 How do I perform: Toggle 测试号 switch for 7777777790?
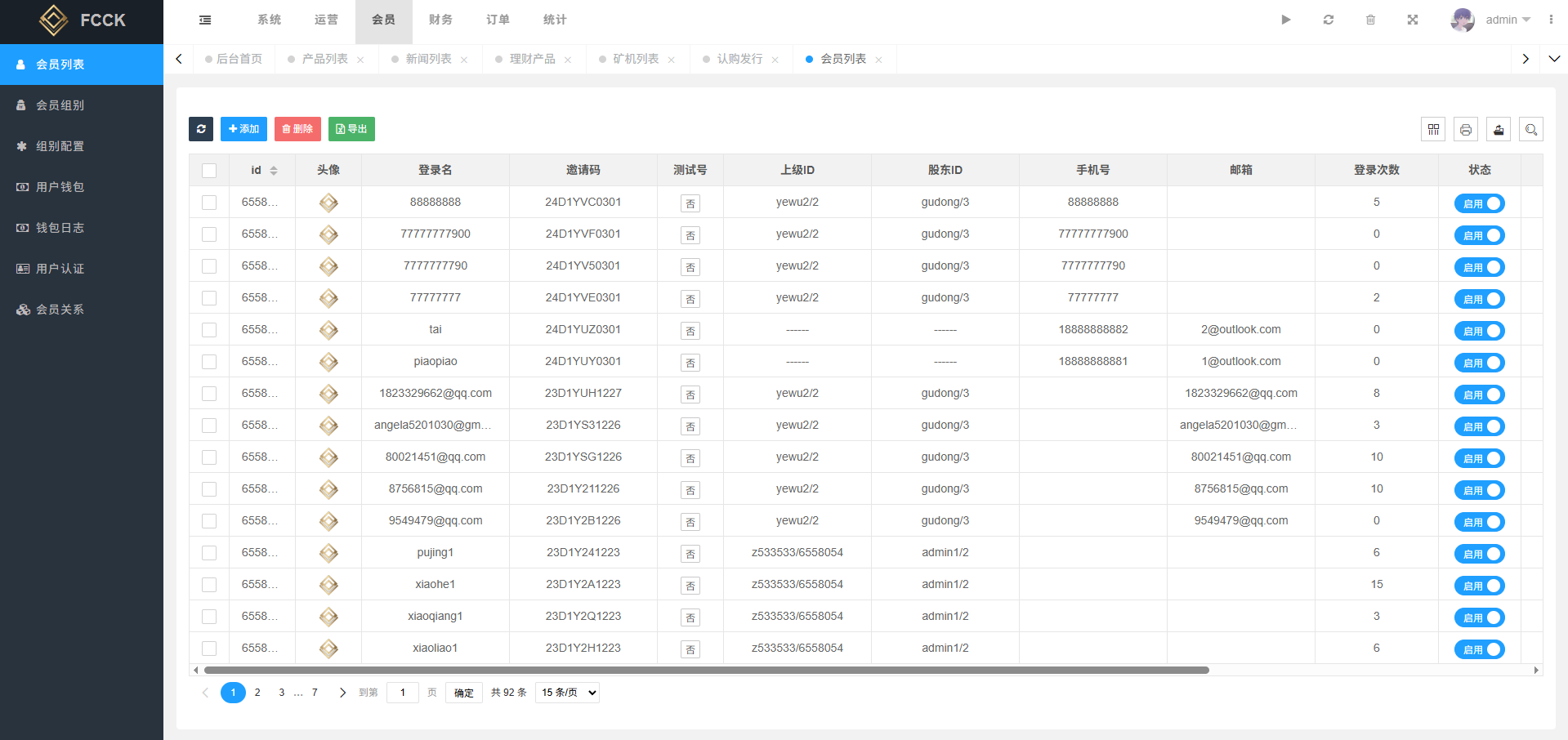[x=690, y=267]
